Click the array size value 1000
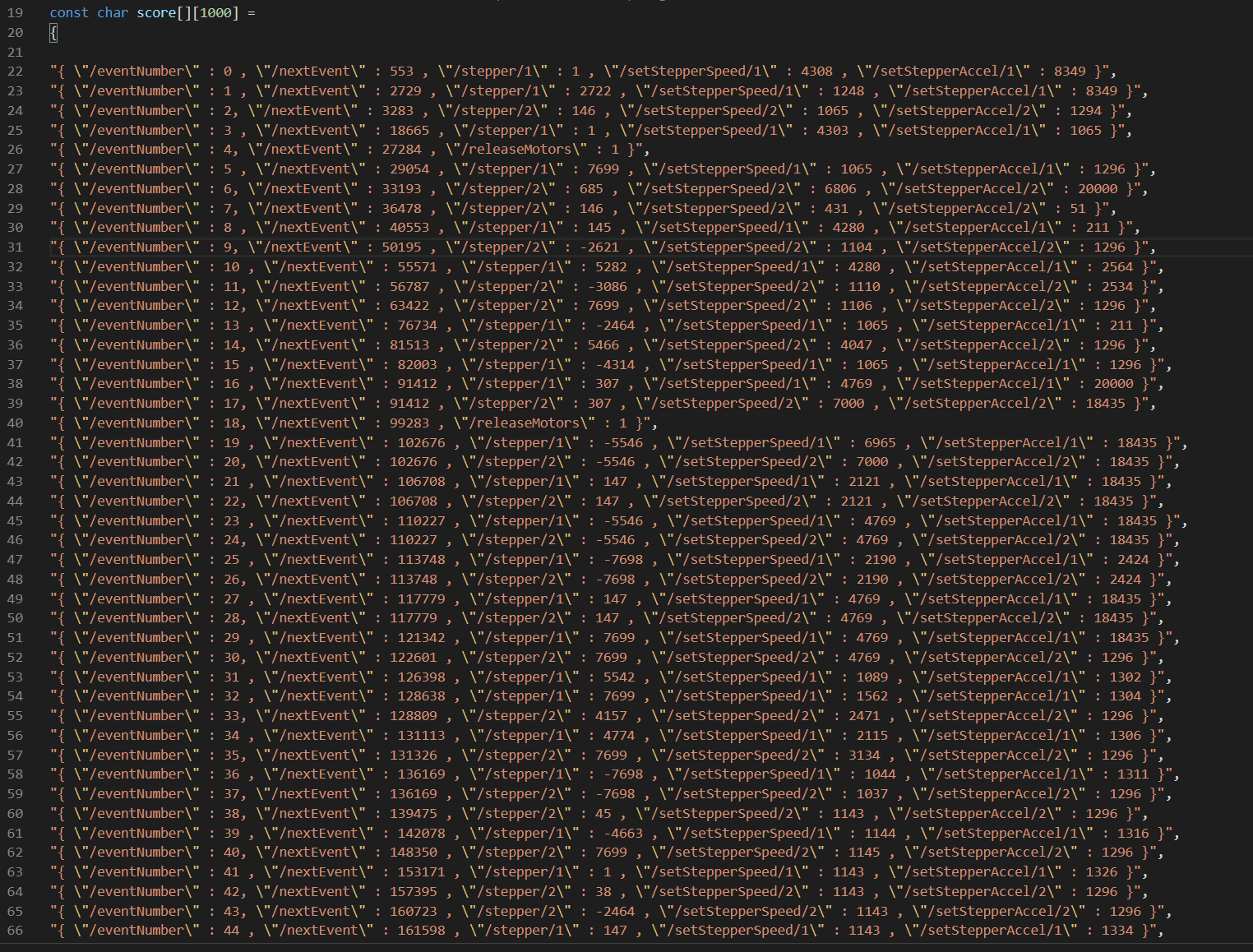The image size is (1253, 952). point(215,13)
